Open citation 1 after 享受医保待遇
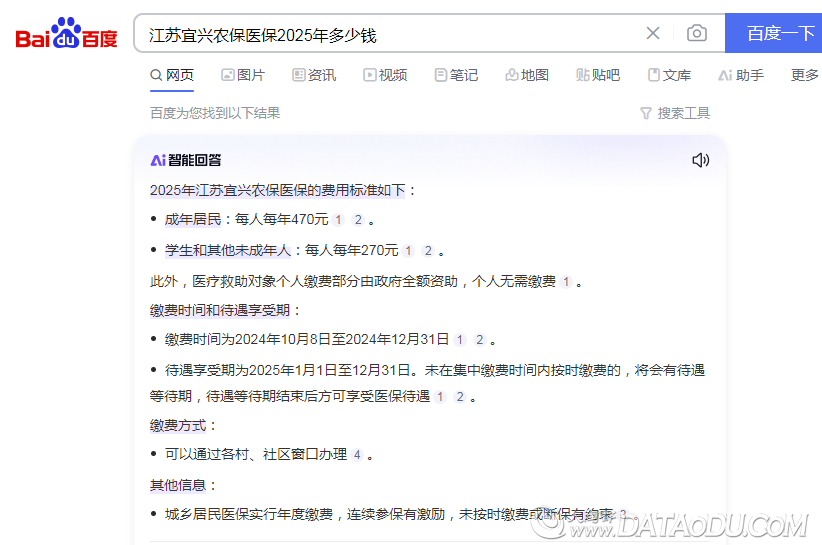 tap(440, 397)
